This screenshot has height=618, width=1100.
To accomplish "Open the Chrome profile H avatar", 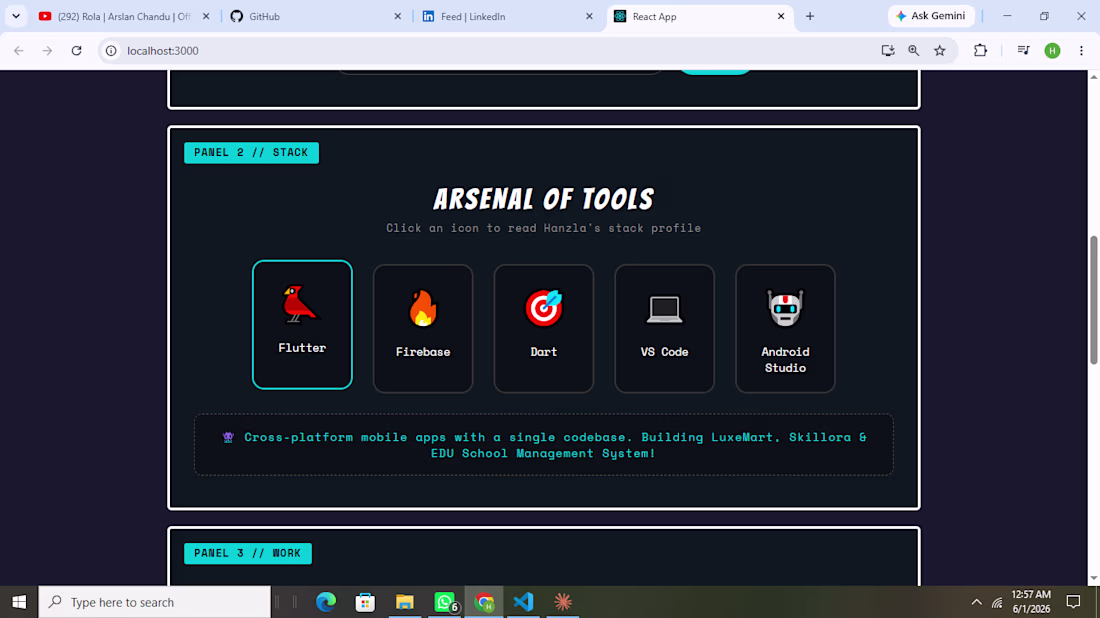I will pos(1052,51).
